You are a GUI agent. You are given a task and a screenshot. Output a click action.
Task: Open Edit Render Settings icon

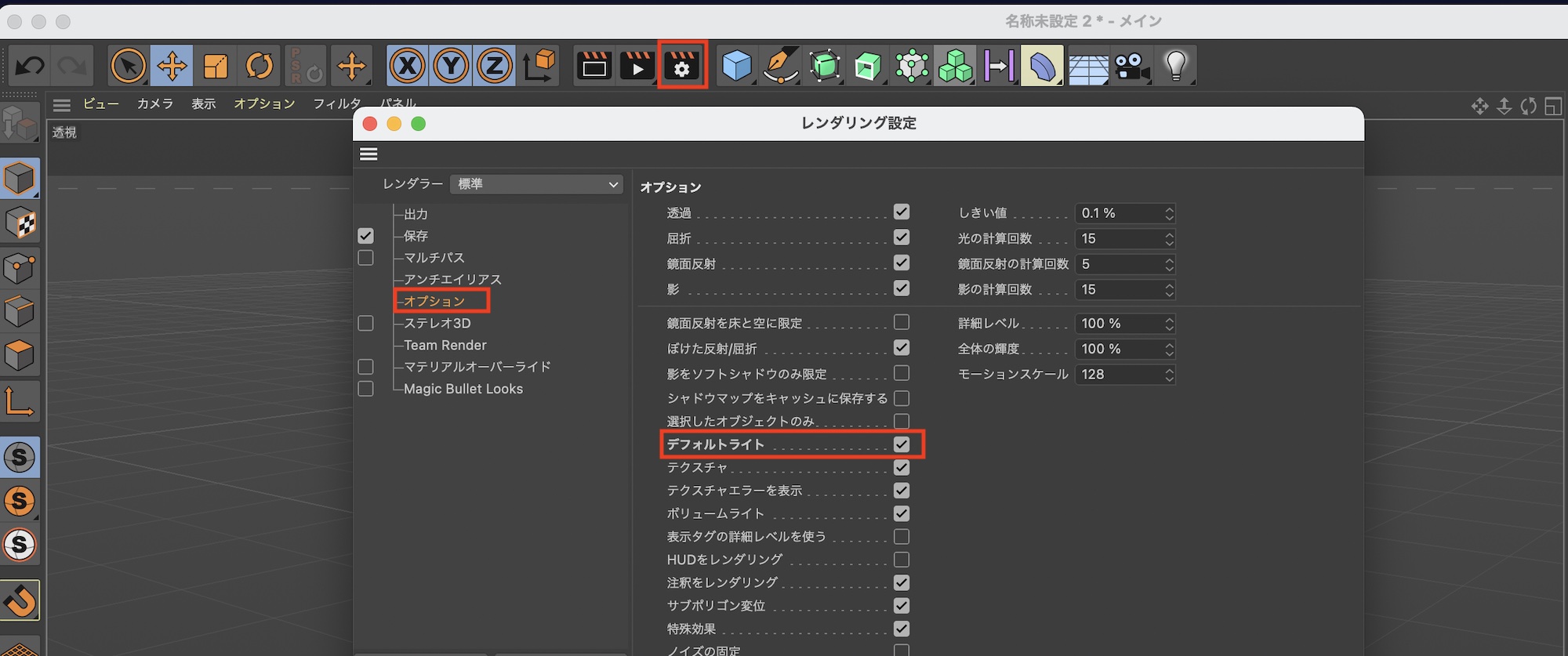click(x=681, y=66)
